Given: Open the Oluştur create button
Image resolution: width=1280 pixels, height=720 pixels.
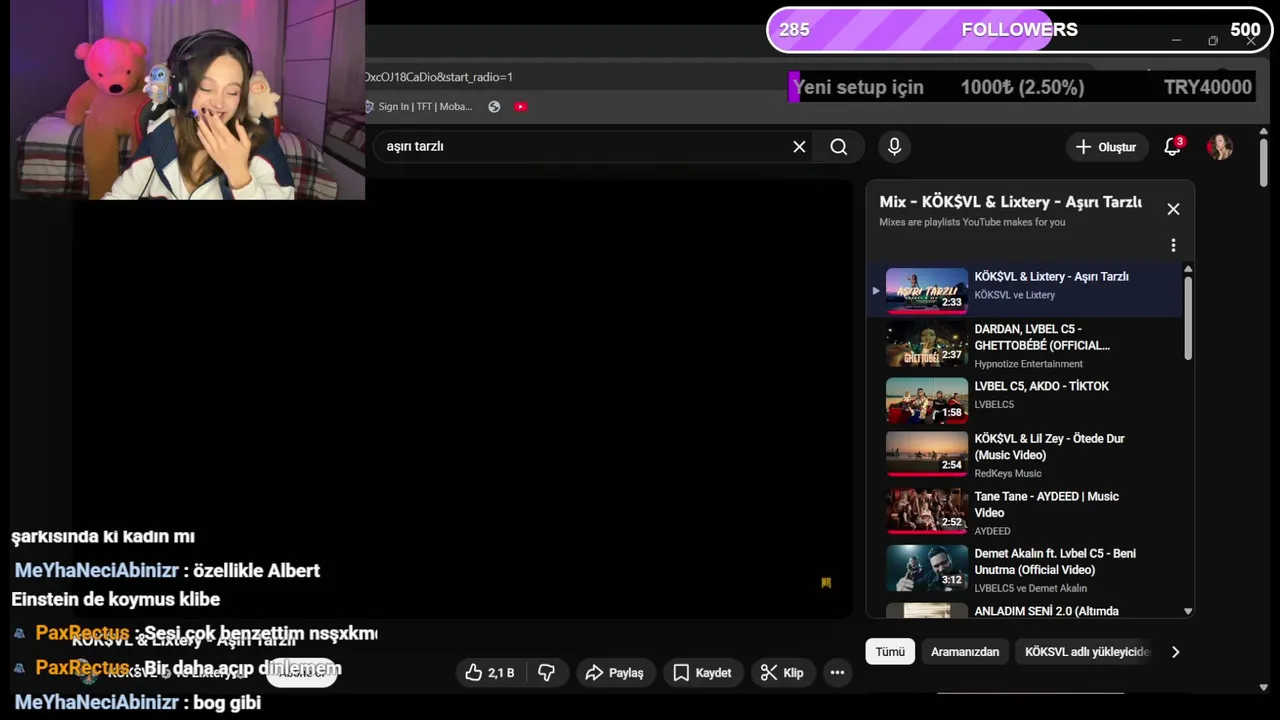Looking at the screenshot, I should tap(1106, 147).
